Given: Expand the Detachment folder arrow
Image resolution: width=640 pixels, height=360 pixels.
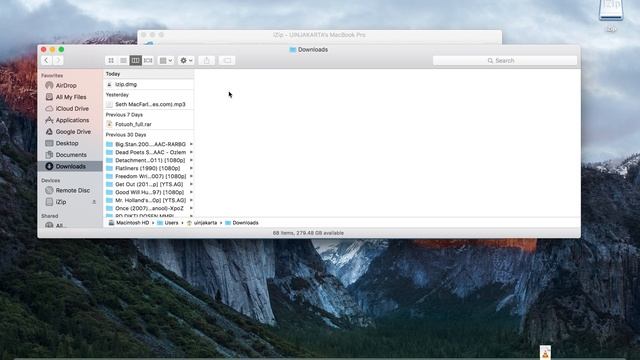Looking at the screenshot, I should point(191,160).
